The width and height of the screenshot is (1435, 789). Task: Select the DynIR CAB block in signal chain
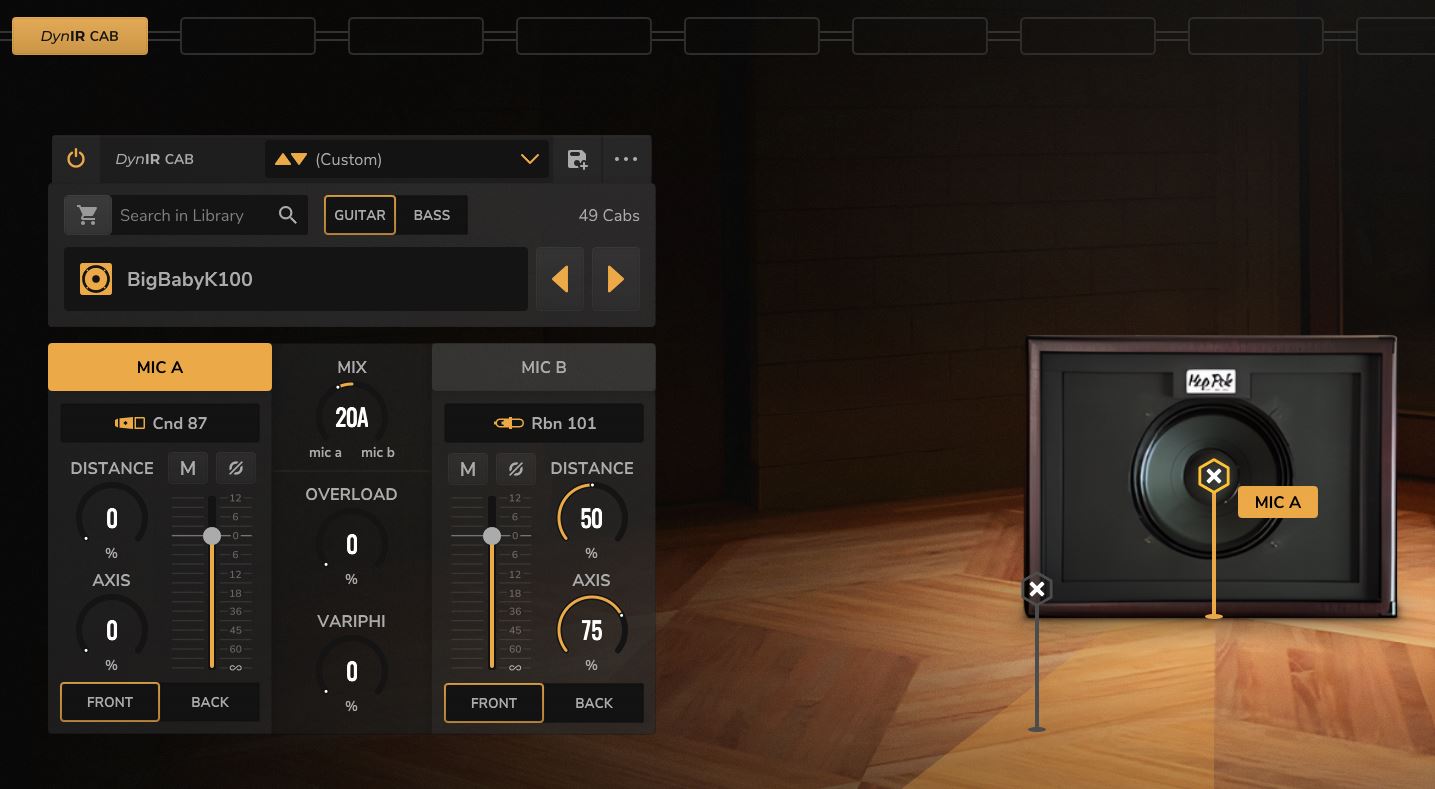point(80,36)
